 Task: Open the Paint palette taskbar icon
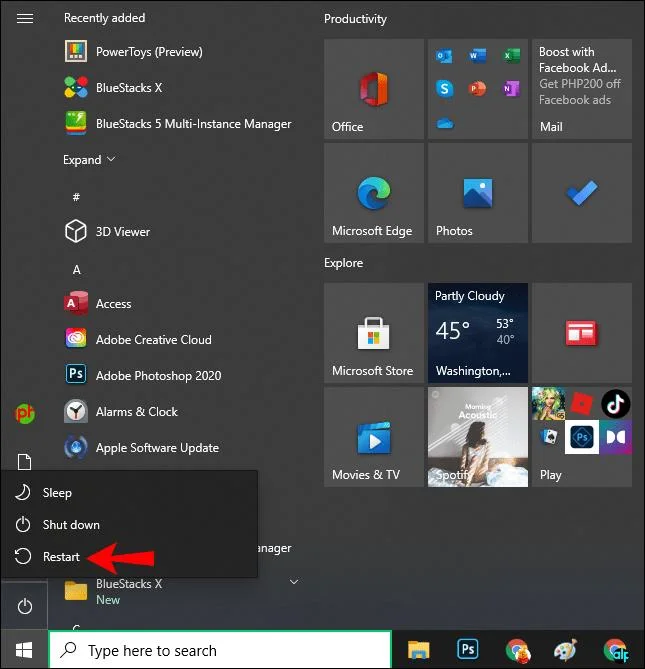[x=566, y=650]
